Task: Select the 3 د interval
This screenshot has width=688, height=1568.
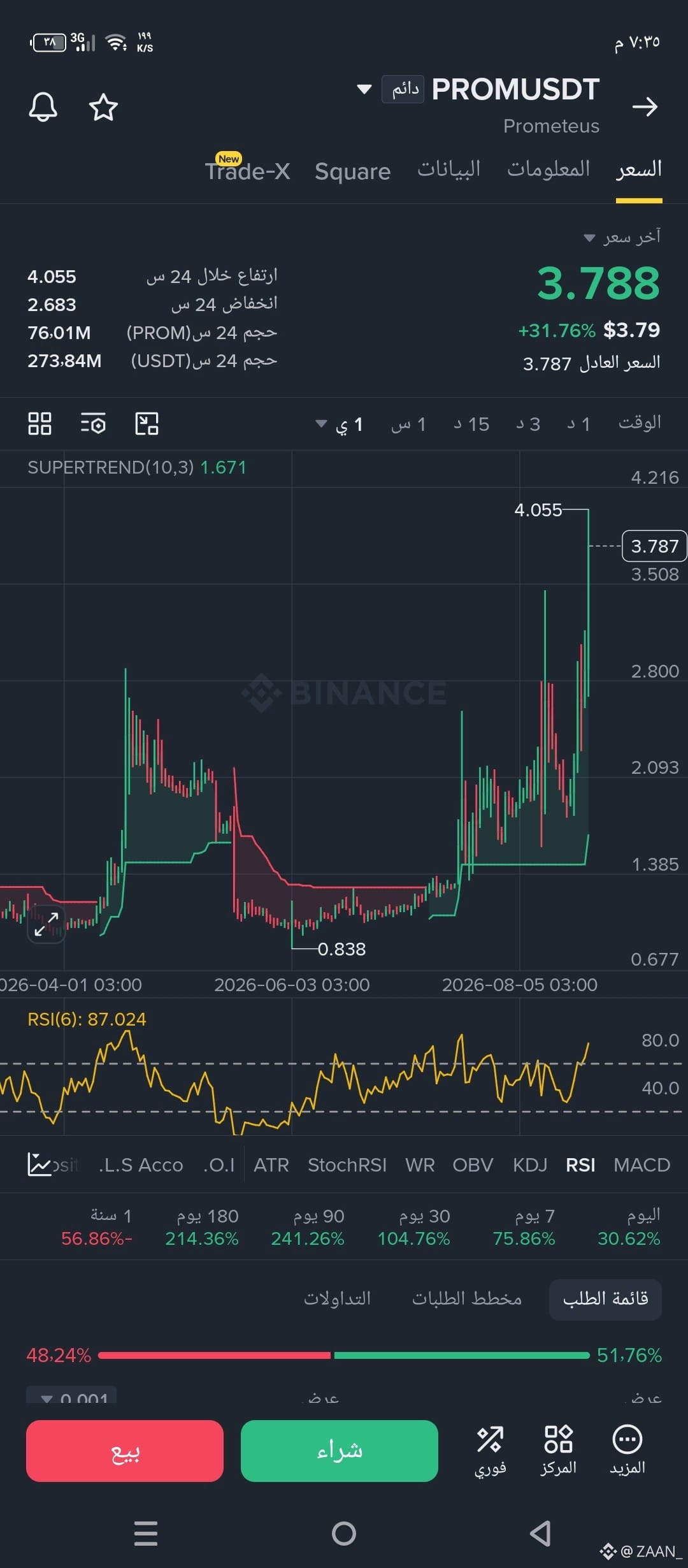Action: 528,425
